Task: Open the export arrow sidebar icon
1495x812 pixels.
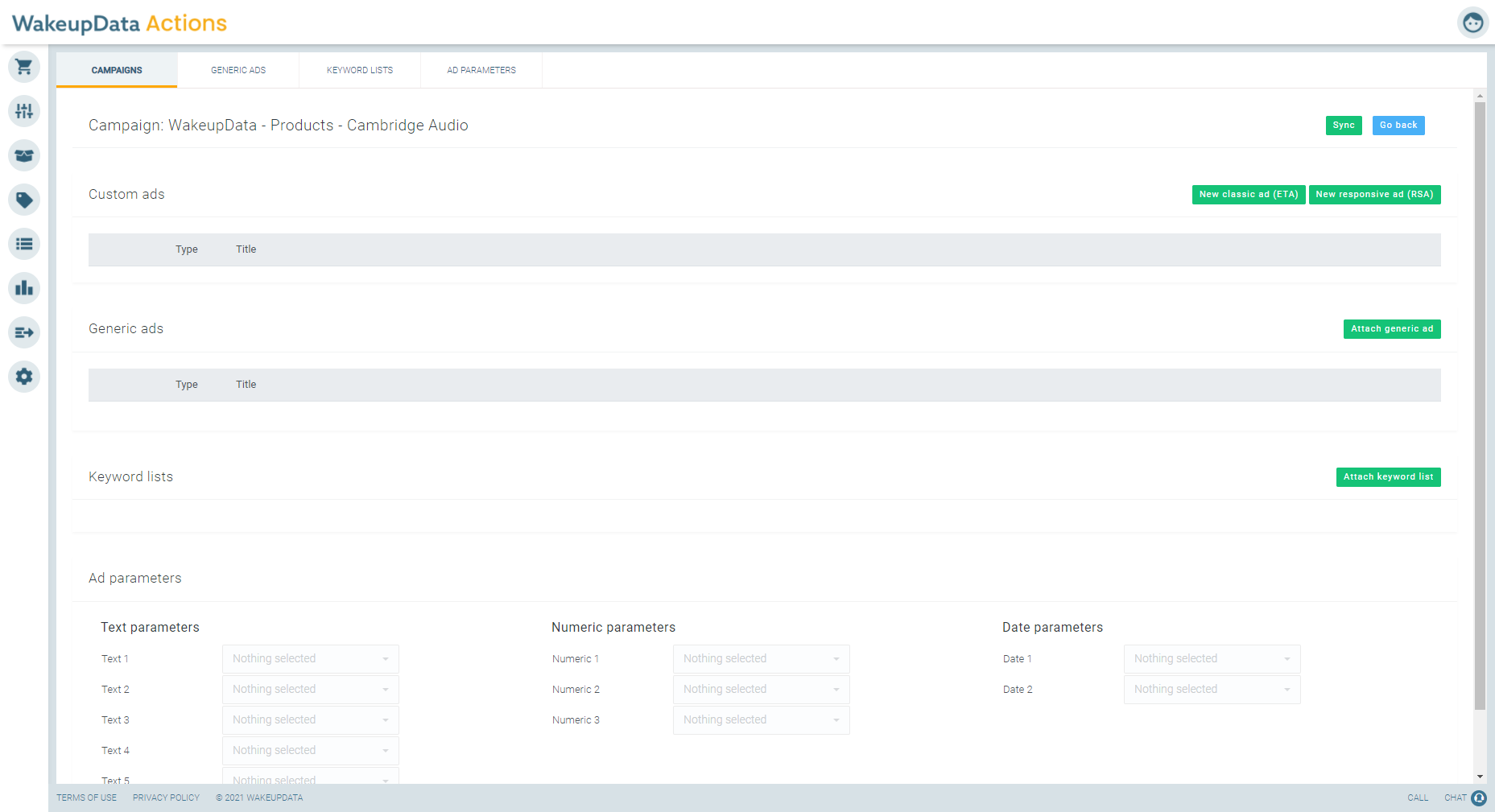Action: [24, 332]
